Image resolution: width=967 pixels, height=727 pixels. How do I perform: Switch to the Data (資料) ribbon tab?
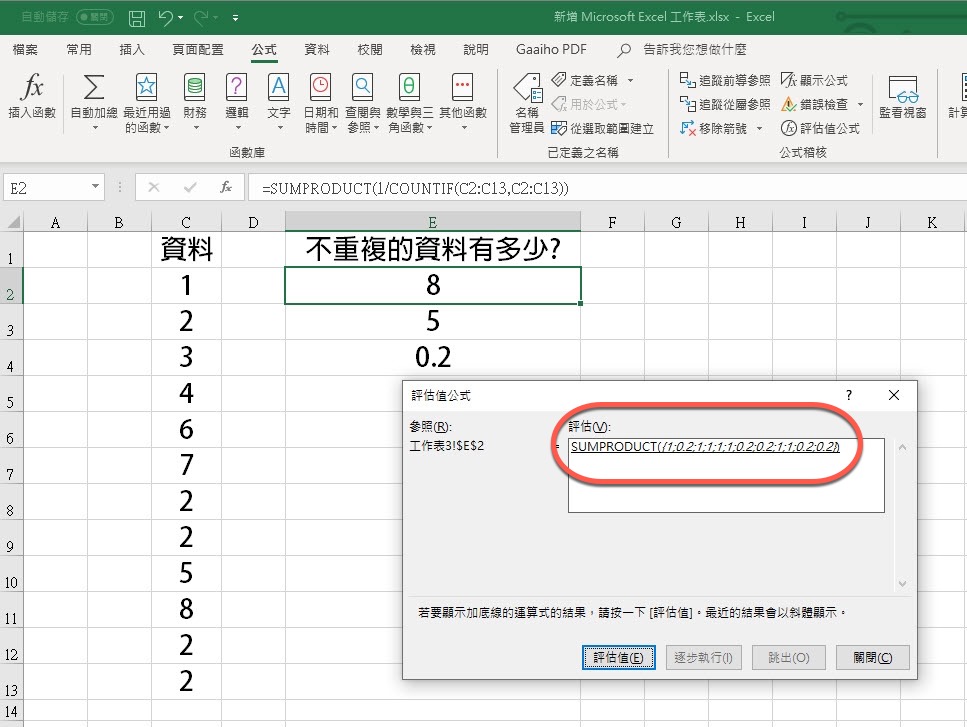click(x=317, y=49)
